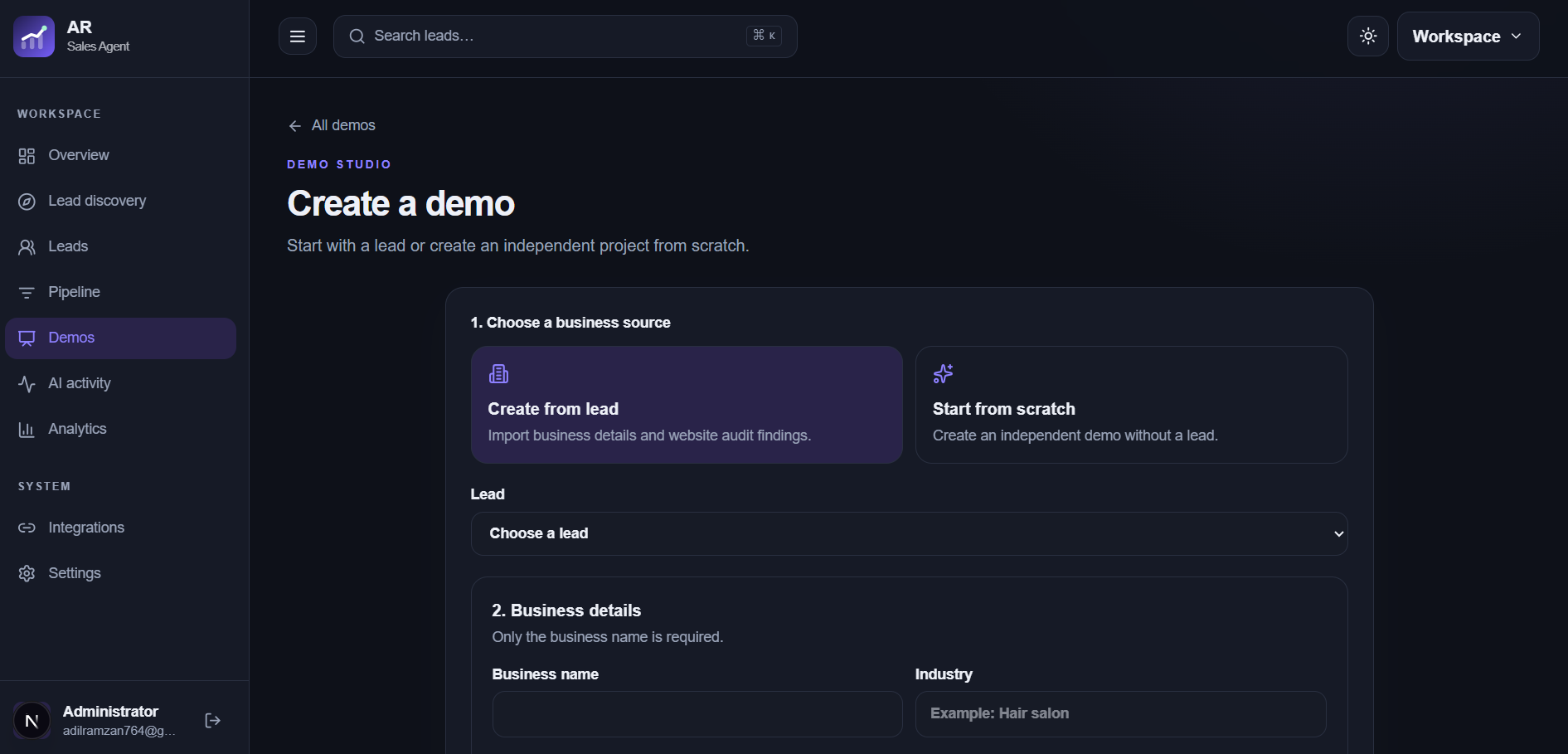Click the sparkles icon on Start from scratch

pyautogui.click(x=943, y=374)
